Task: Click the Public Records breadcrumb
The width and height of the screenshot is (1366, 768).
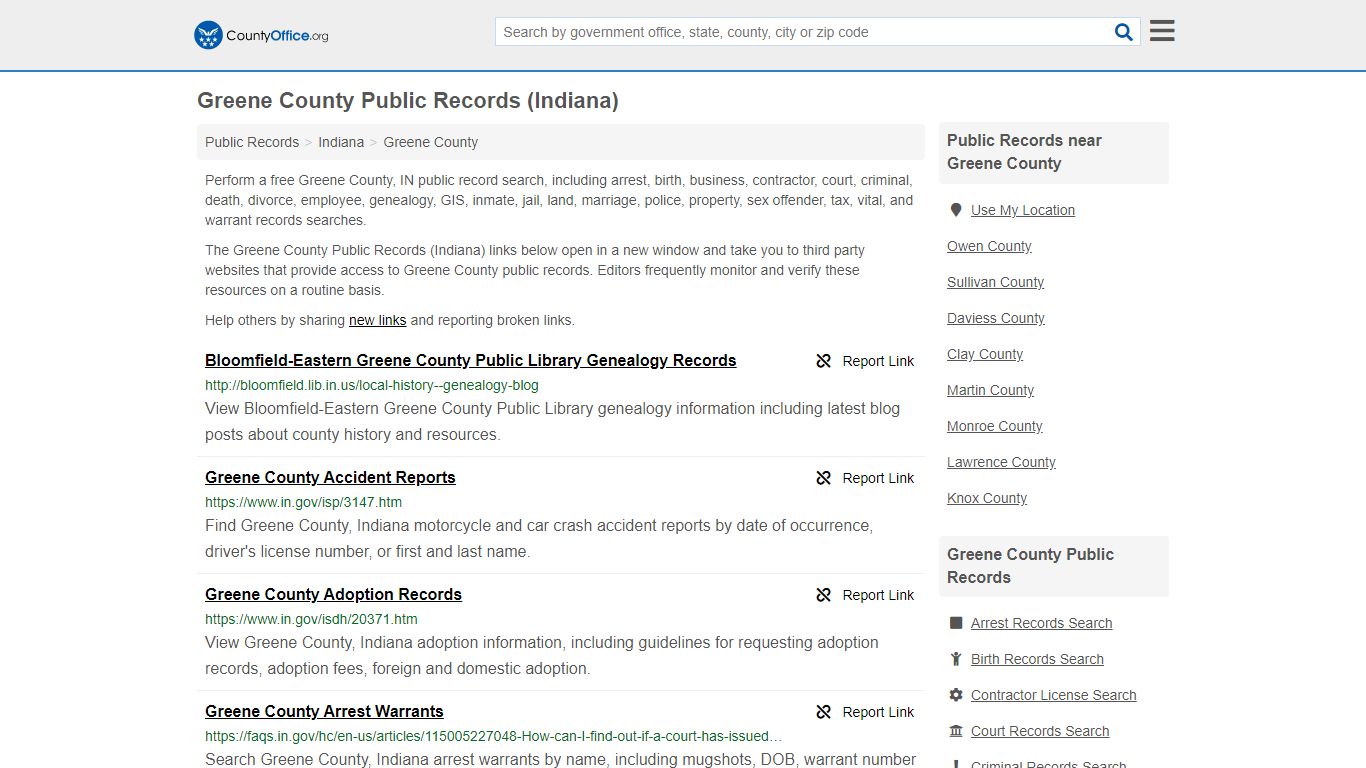Action: pyautogui.click(x=251, y=142)
